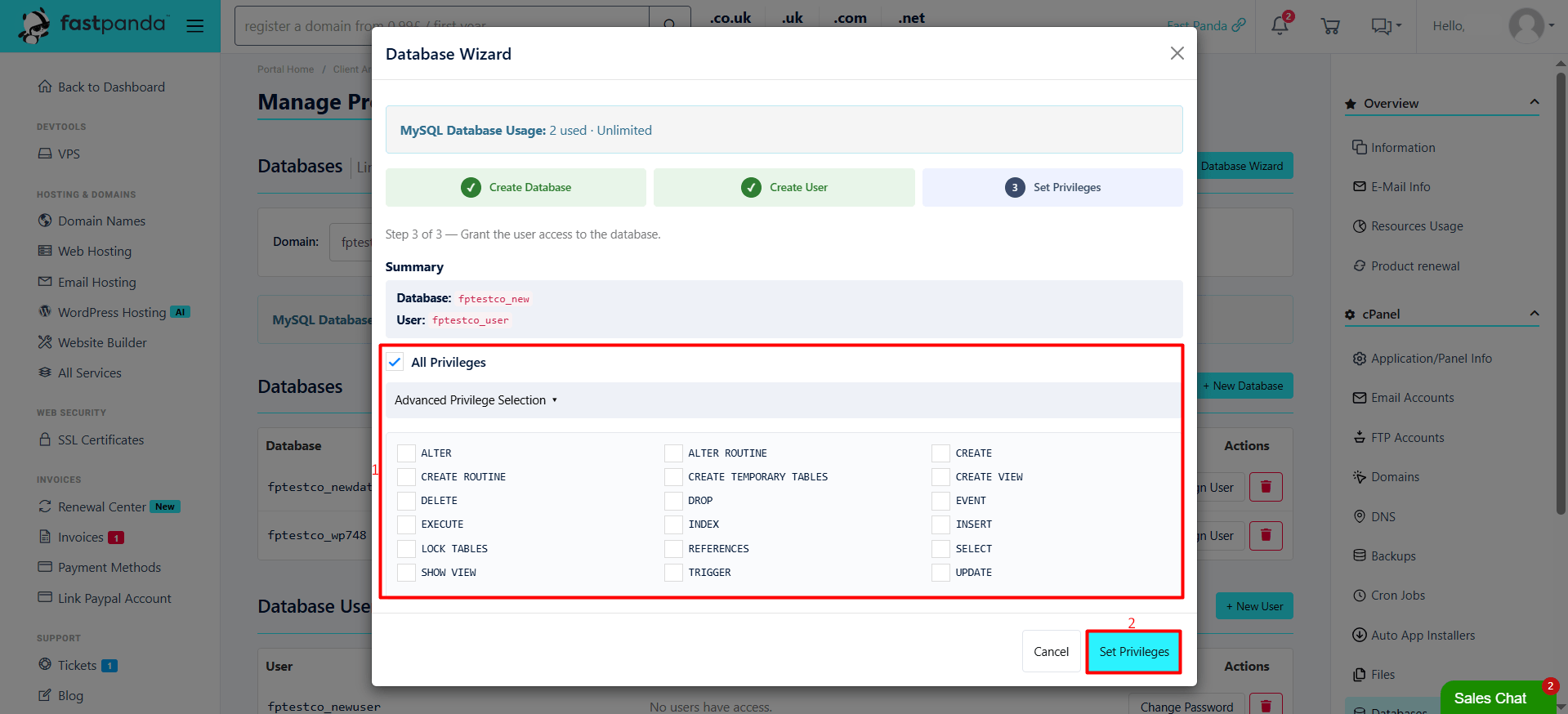1568x714 pixels.
Task: View the shopping cart
Action: click(x=1330, y=26)
